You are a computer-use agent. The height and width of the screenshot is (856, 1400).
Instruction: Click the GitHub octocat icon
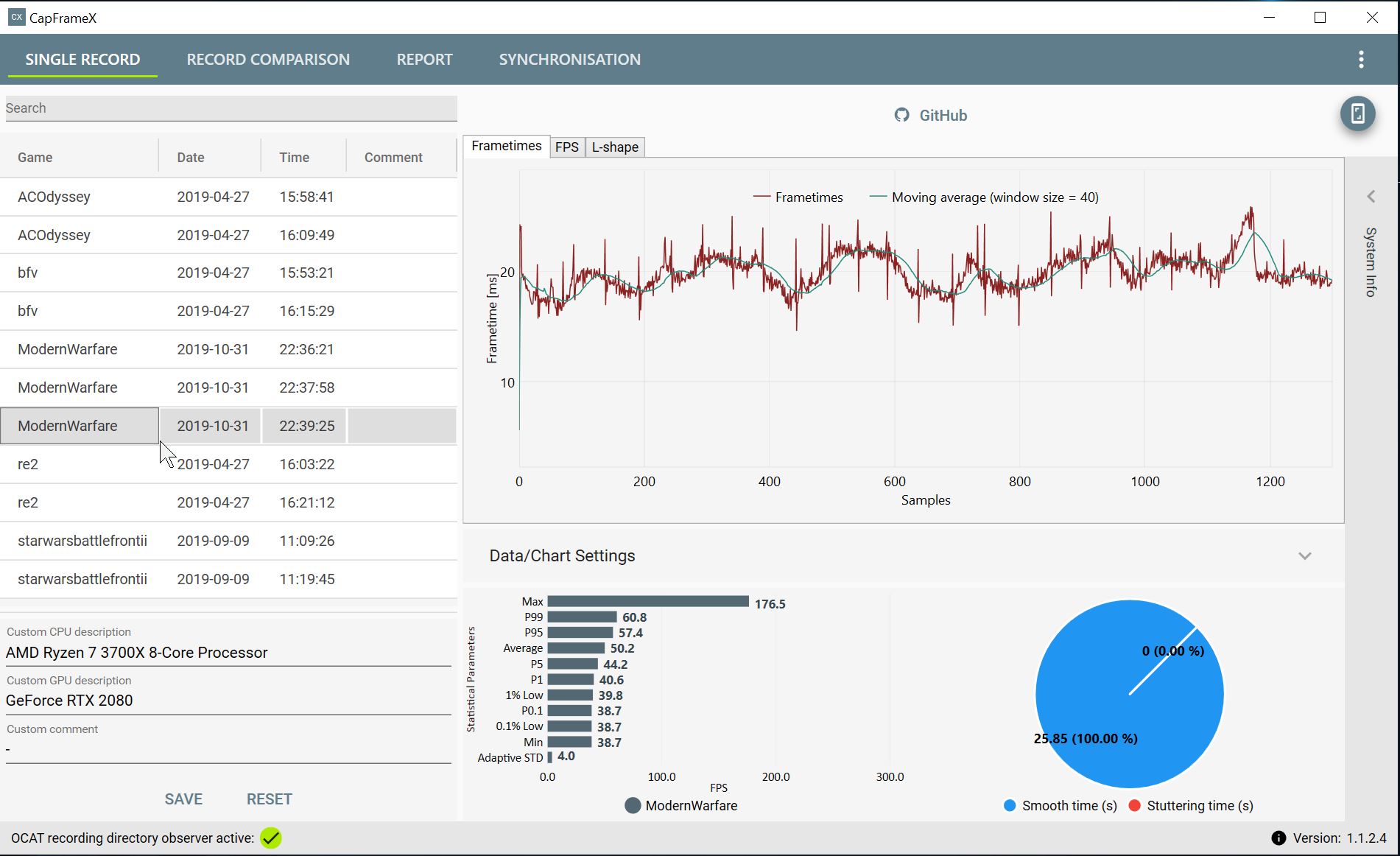tap(901, 115)
